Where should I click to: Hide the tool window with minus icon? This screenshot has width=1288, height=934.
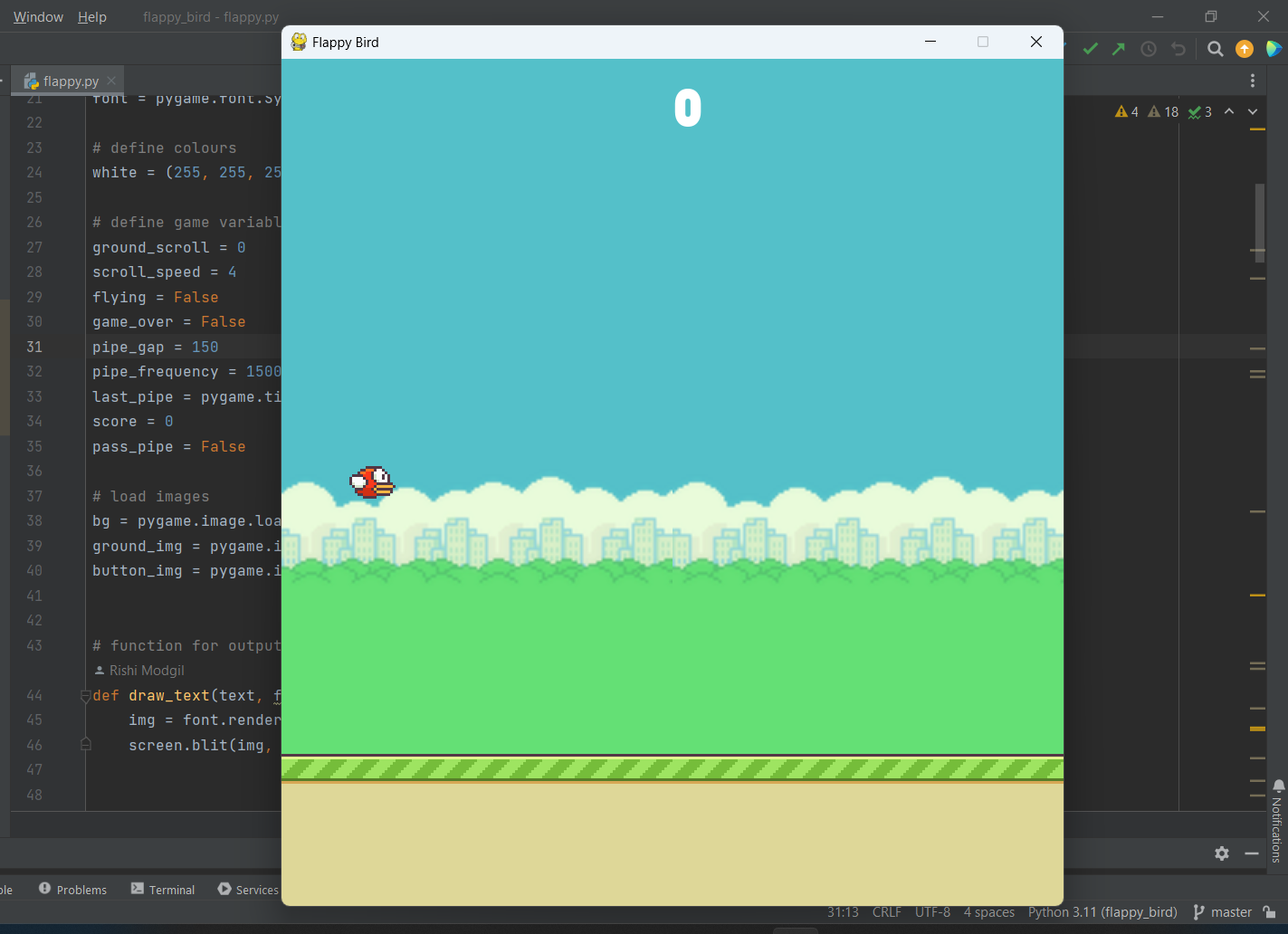(x=1252, y=853)
